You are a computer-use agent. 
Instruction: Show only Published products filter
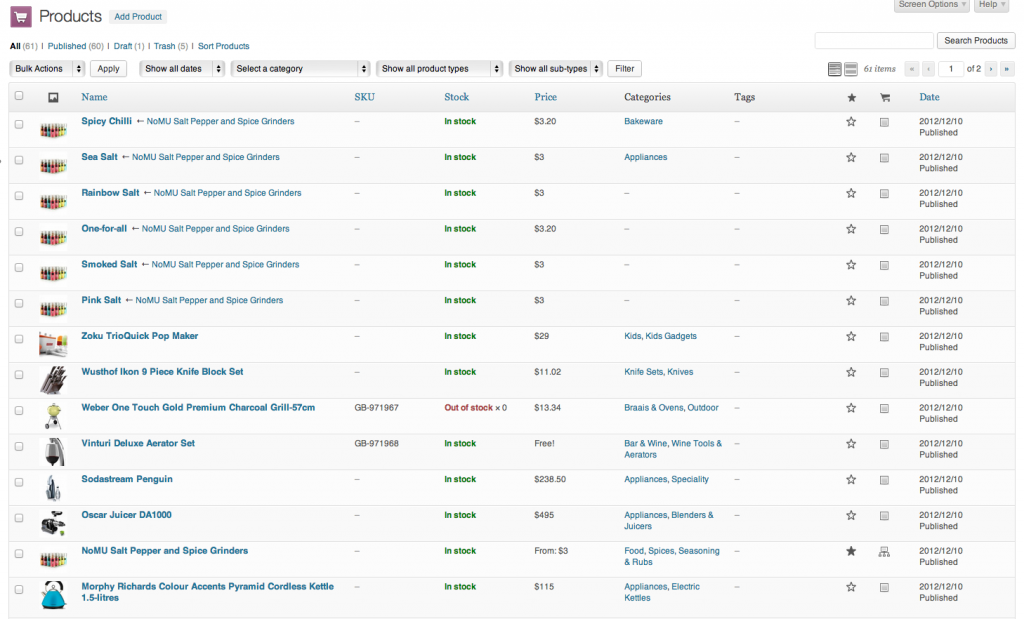(x=67, y=46)
